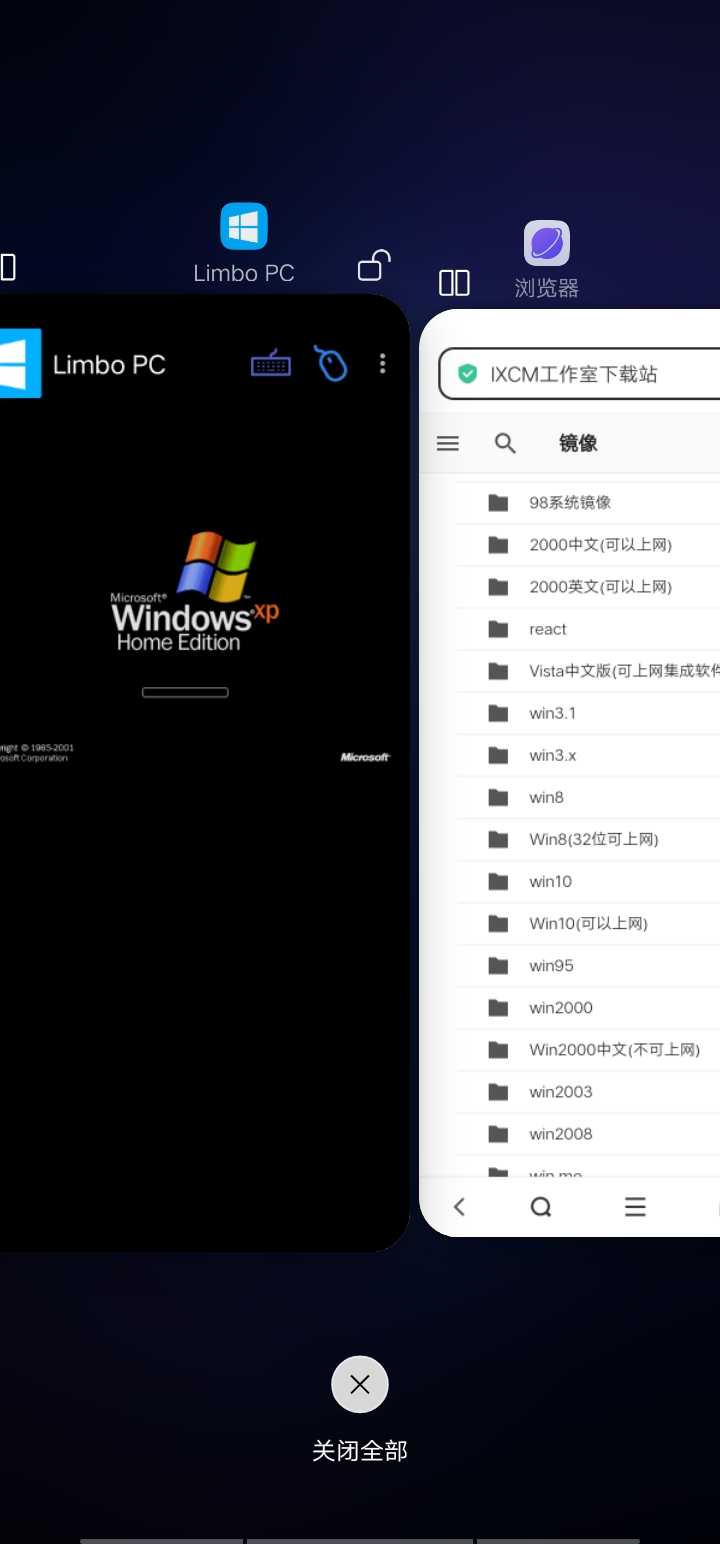Toggle the lock icon for Limbo PC

pyautogui.click(x=373, y=265)
